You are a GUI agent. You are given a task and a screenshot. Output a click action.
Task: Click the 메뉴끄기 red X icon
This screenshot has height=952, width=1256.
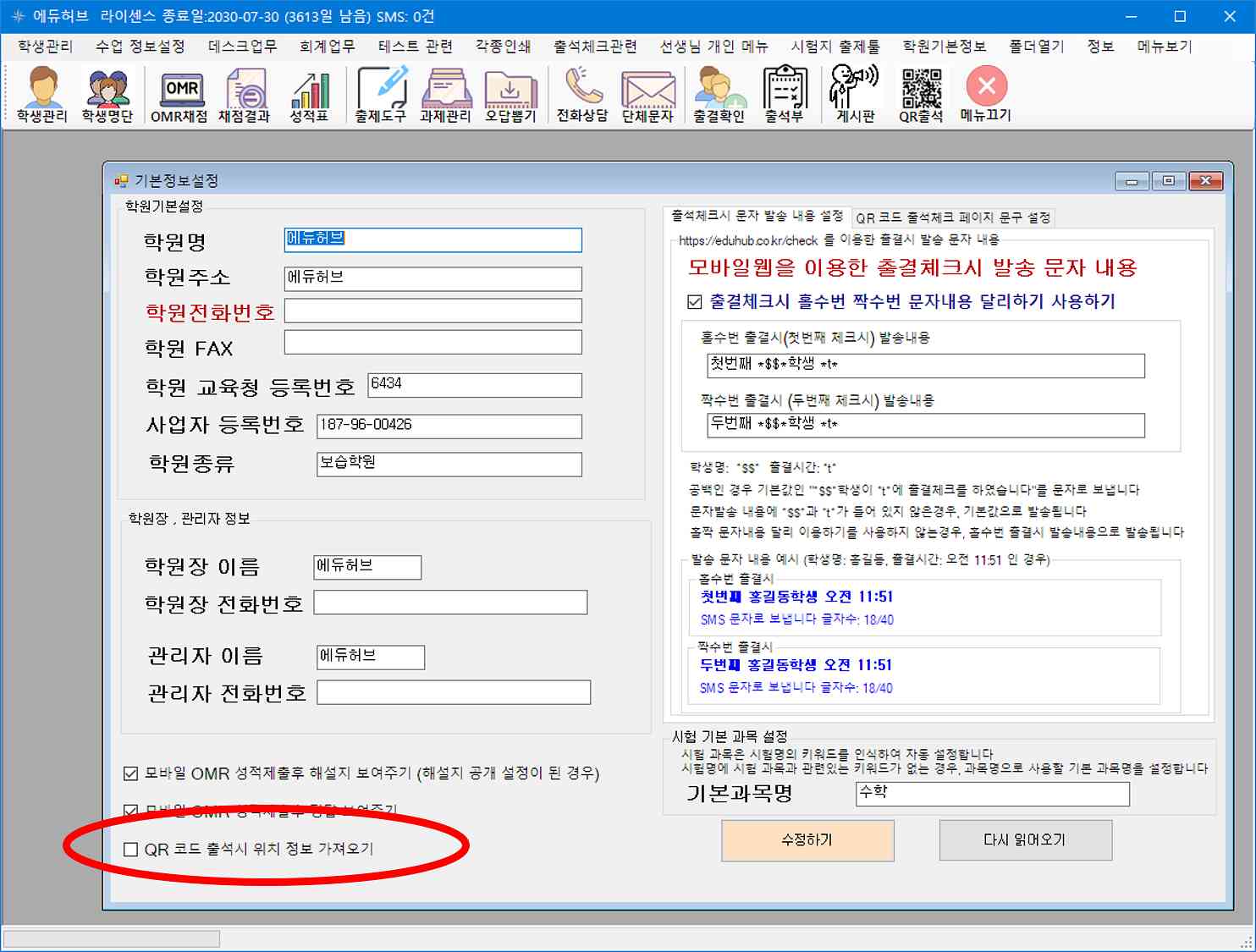[x=987, y=96]
